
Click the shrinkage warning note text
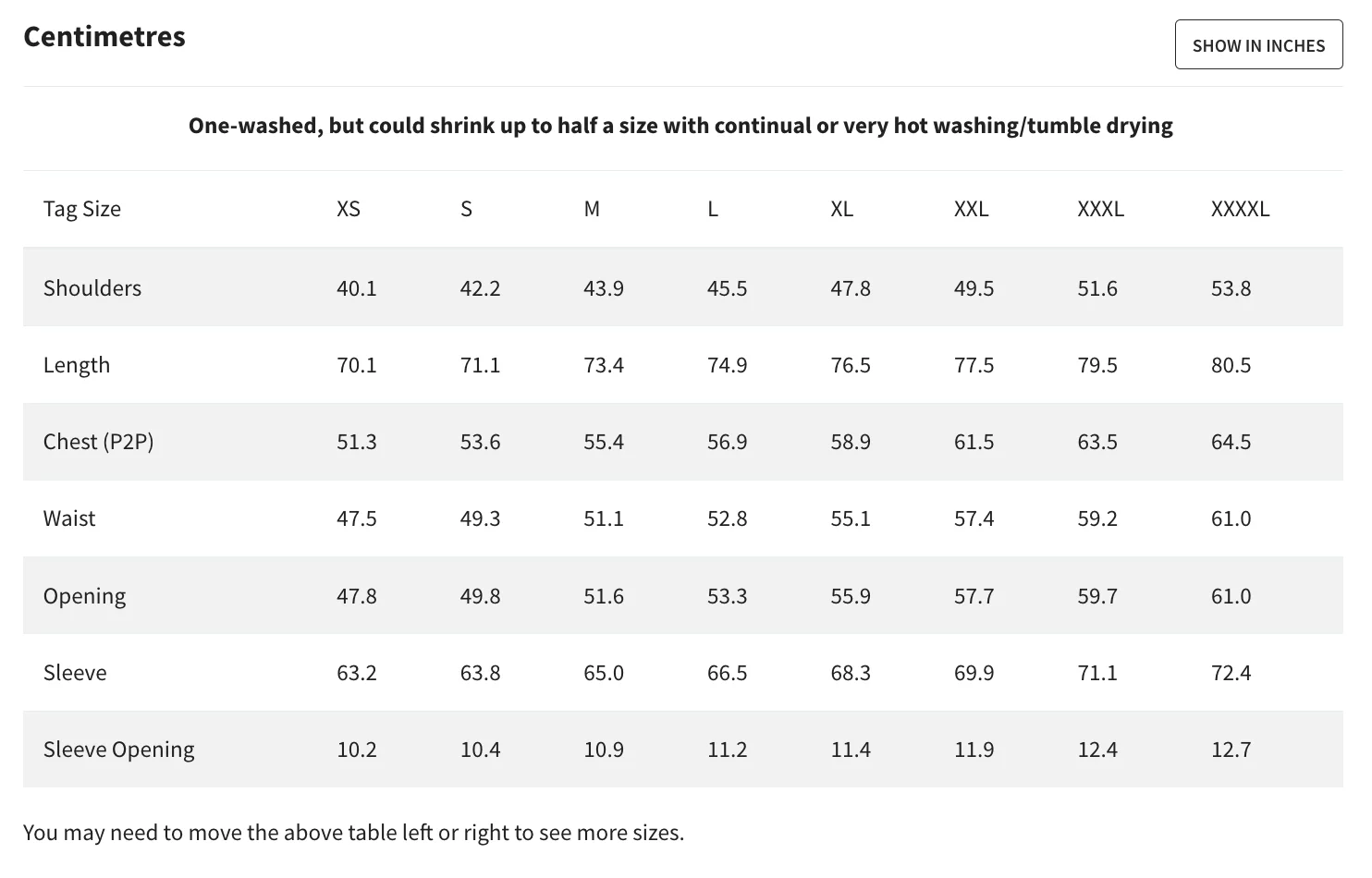tap(680, 126)
